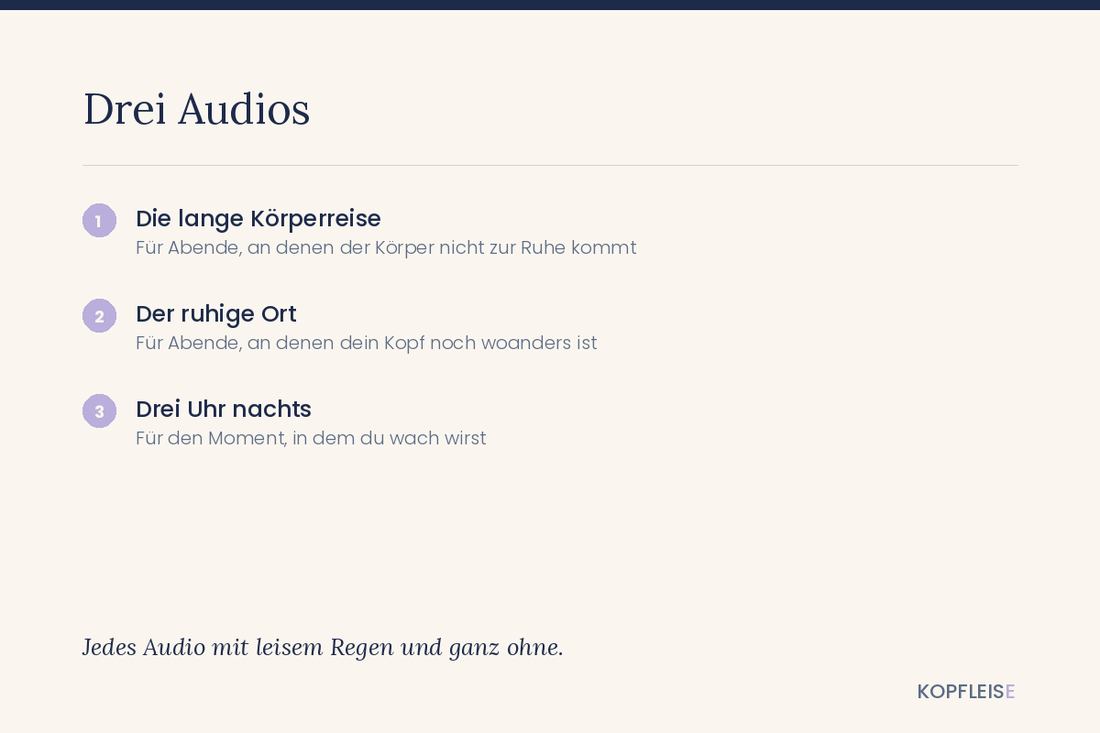
Task: Open "Die lange Körperreise" audio heading
Action: [x=258, y=219]
